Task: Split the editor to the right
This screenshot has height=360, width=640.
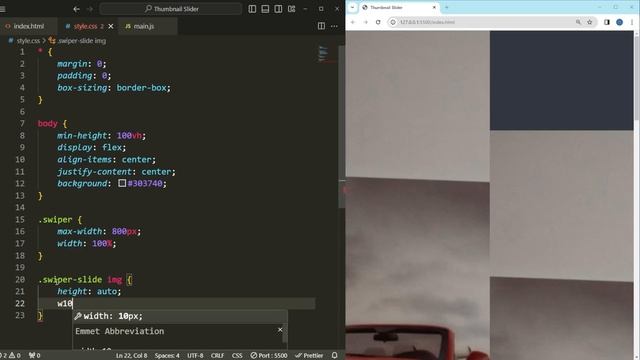Action: [x=321, y=26]
